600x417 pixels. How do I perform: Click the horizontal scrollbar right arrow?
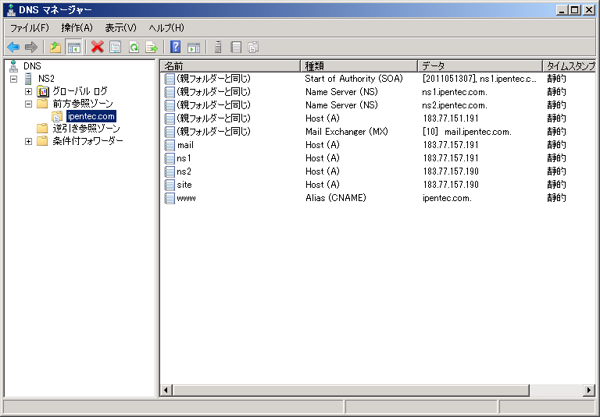coord(589,390)
